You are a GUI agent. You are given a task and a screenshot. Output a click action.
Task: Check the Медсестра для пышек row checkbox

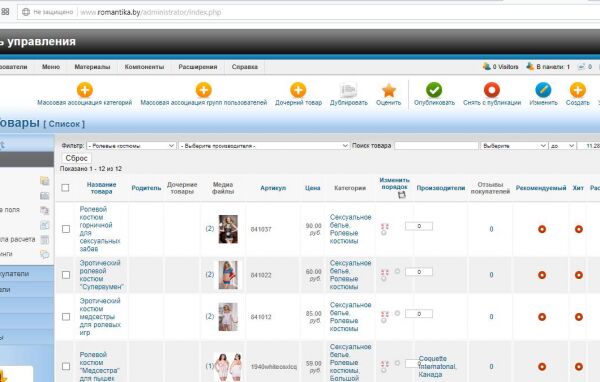click(66, 366)
